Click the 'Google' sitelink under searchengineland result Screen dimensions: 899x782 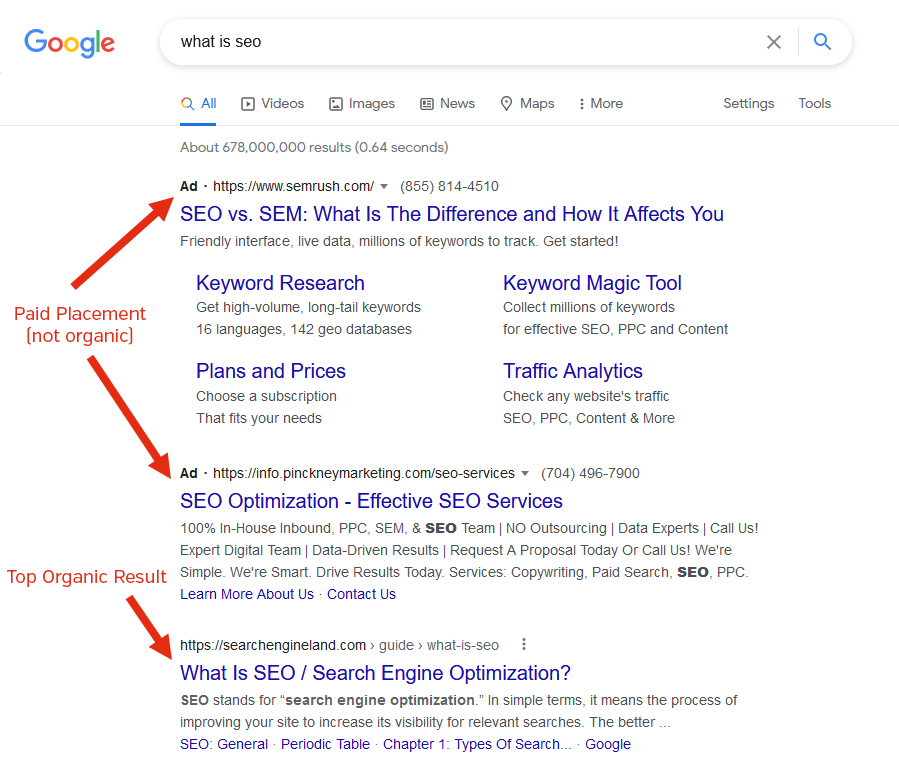(x=608, y=744)
